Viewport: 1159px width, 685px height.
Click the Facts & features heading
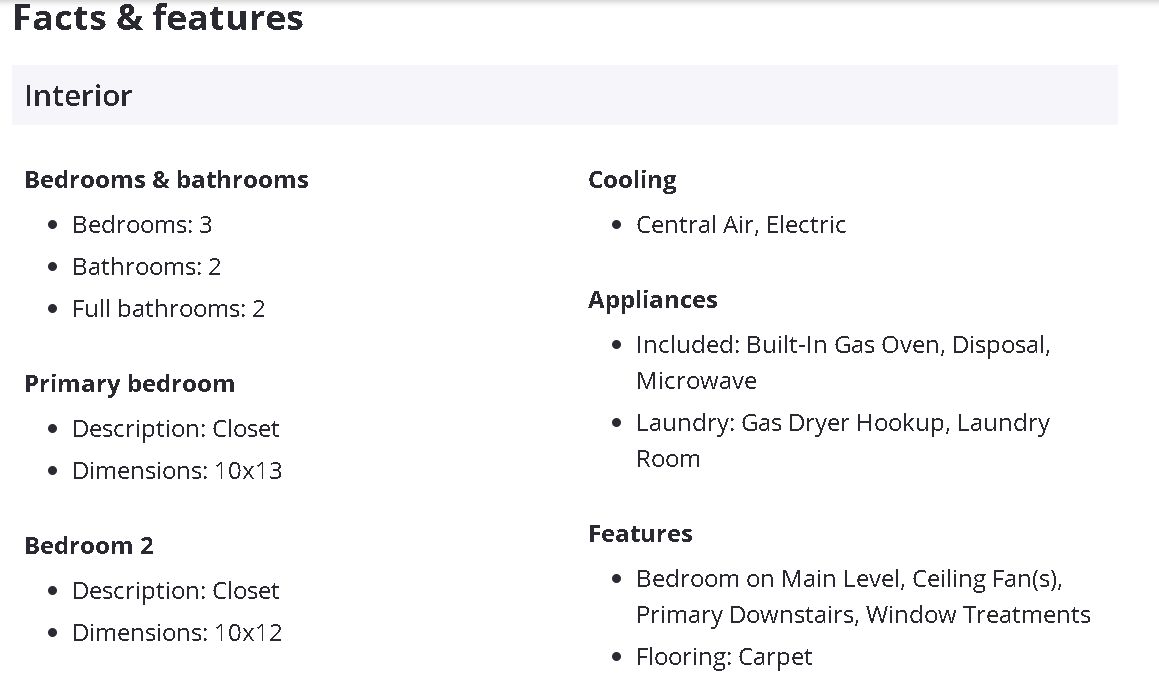[158, 18]
